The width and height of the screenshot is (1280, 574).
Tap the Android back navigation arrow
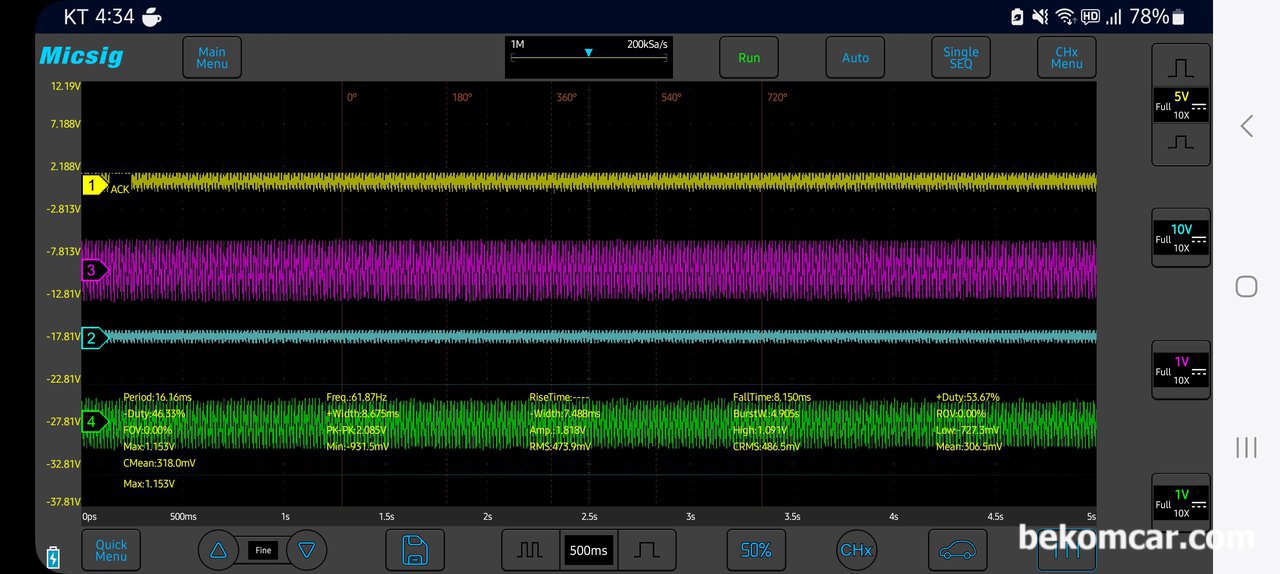coord(1246,126)
